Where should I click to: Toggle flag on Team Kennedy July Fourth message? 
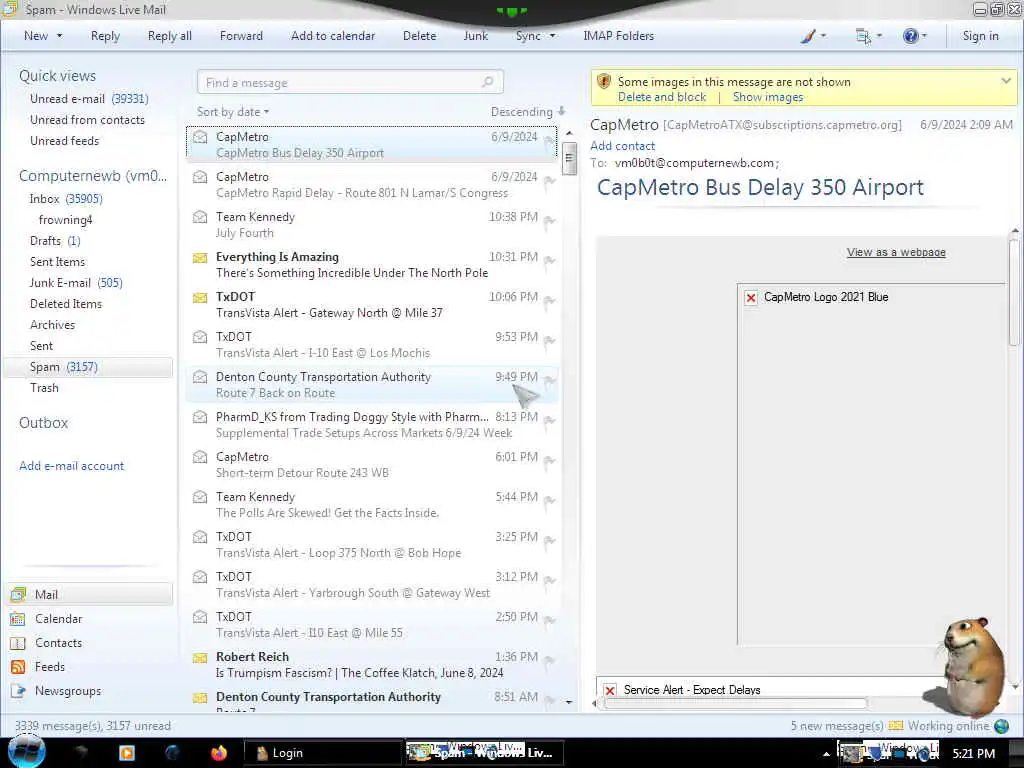pyautogui.click(x=549, y=221)
